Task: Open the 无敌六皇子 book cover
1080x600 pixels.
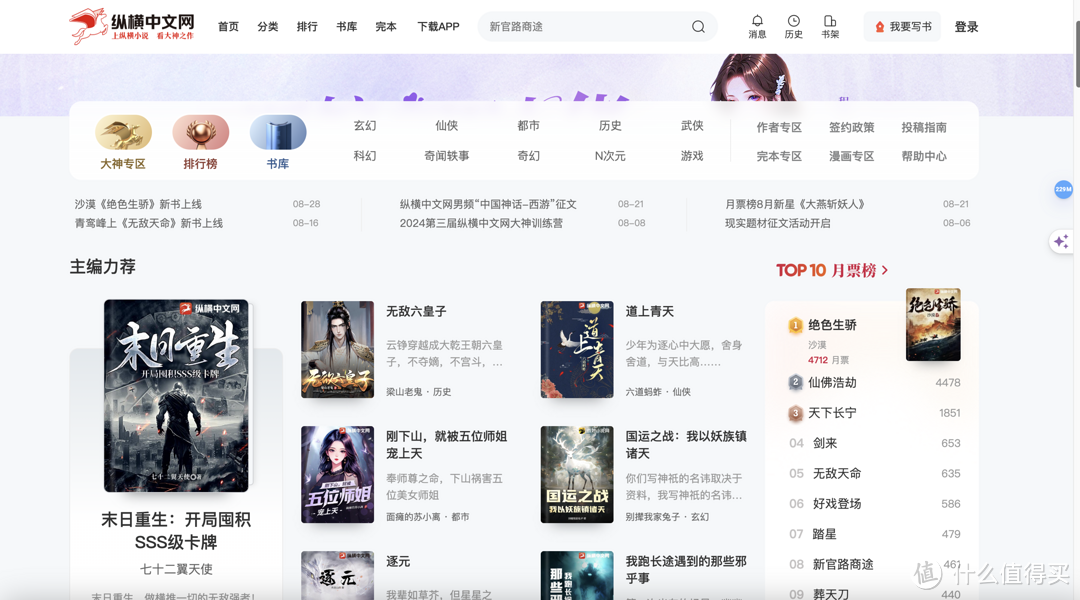Action: tap(338, 349)
